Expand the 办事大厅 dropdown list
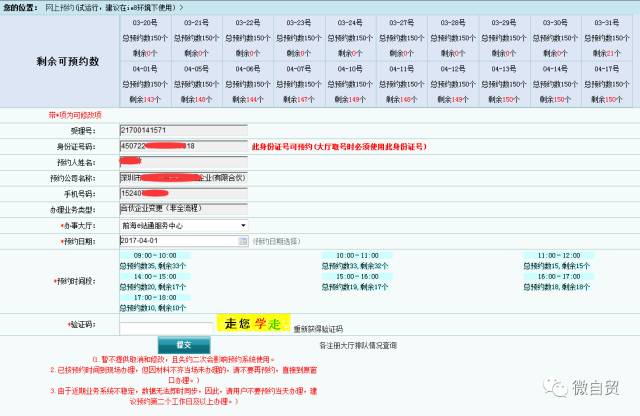The image size is (640, 416). point(242,225)
